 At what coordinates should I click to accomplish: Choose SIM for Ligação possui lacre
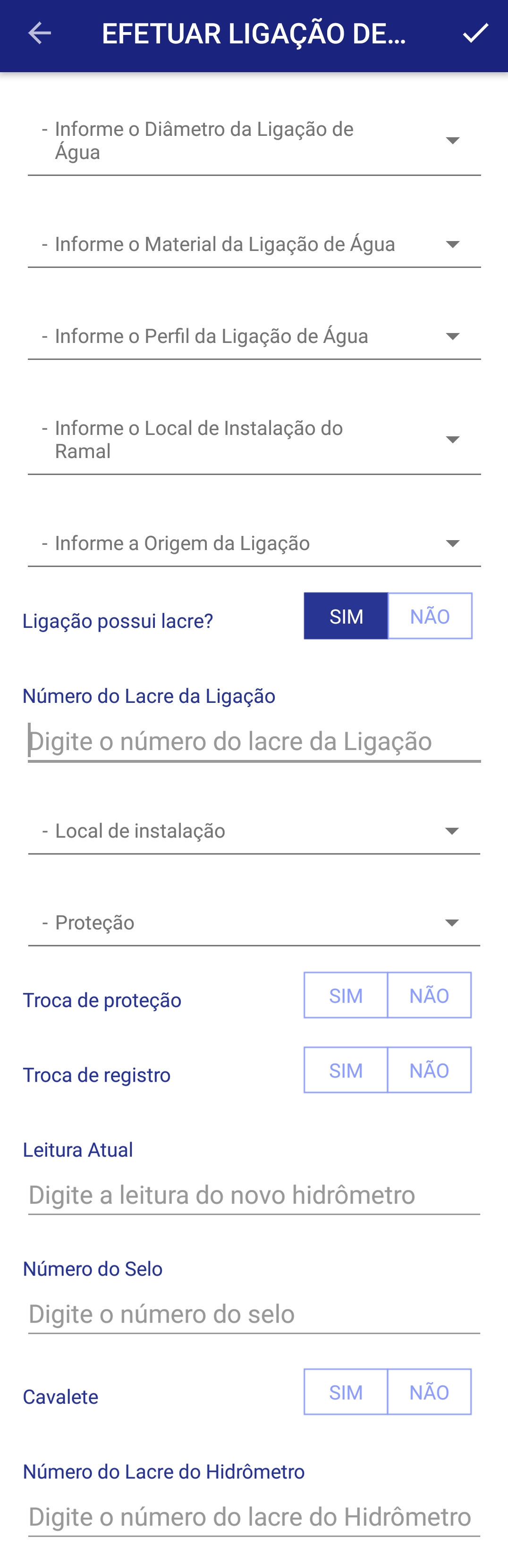coord(346,616)
